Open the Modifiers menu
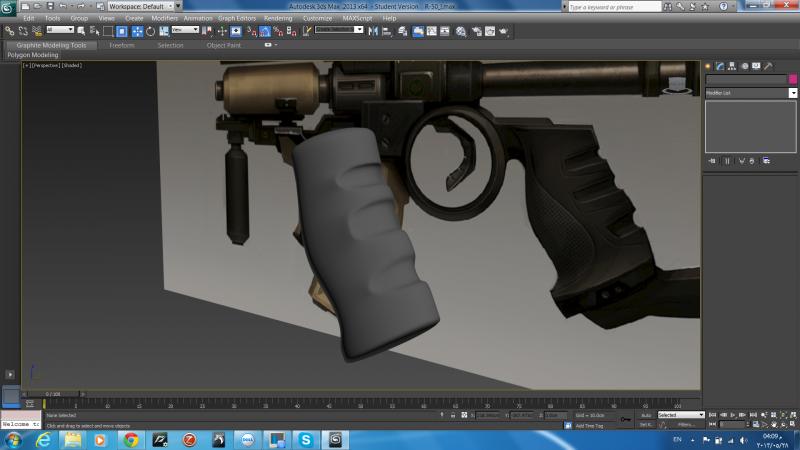This screenshot has width=800, height=450. [164, 18]
